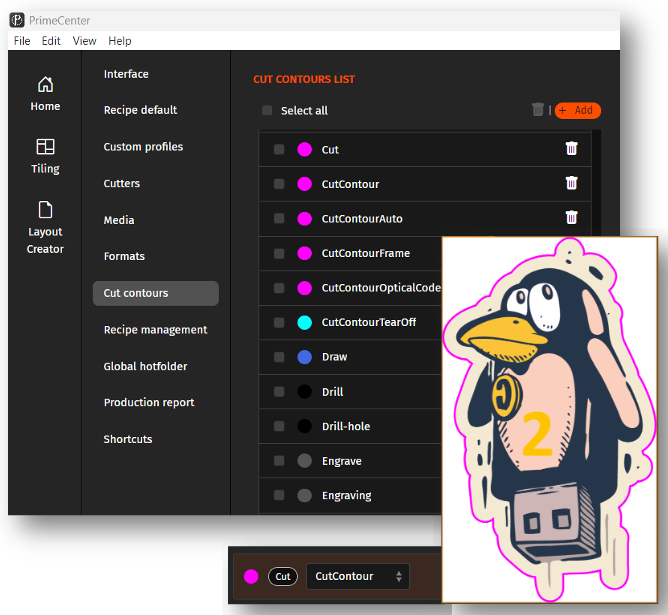Open the View menu
The height and width of the screenshot is (615, 668).
click(x=84, y=41)
